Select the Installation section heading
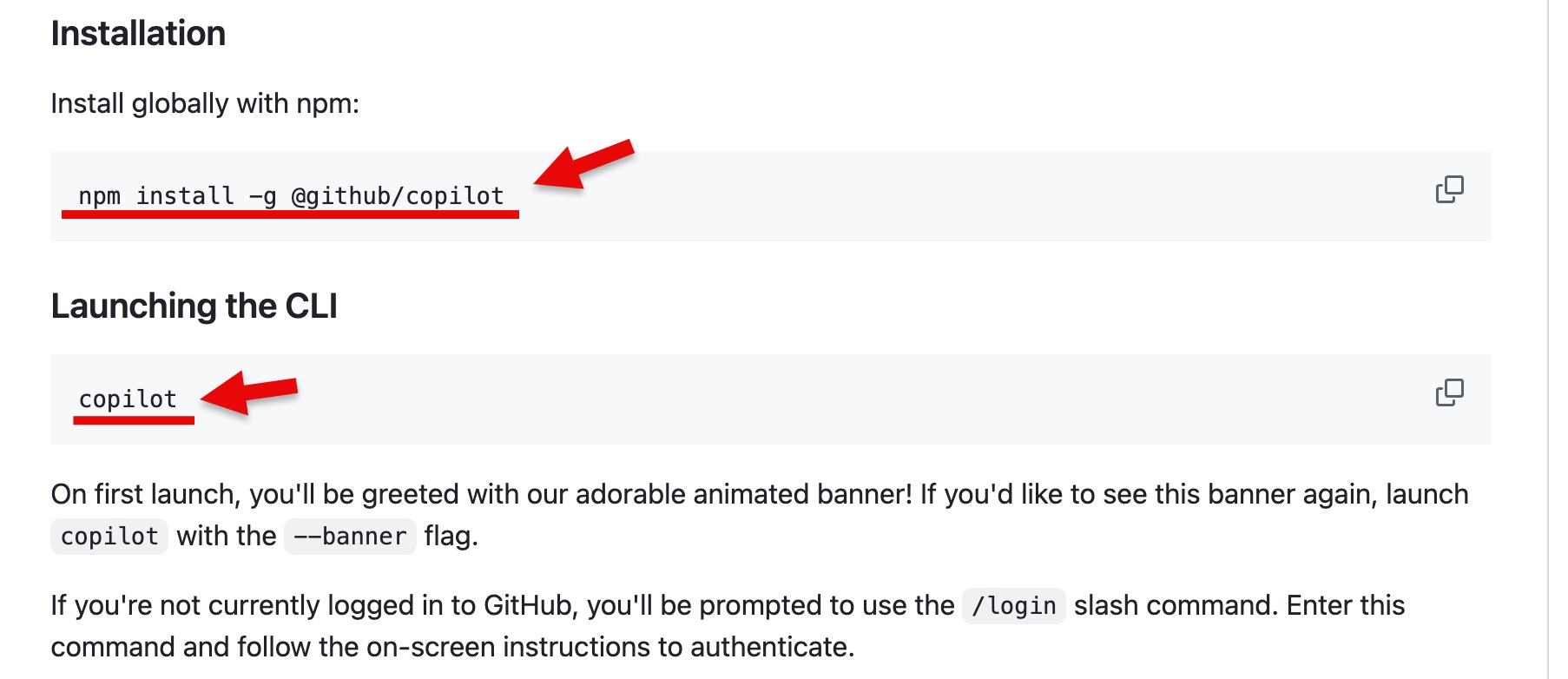This screenshot has width=1568, height=679. coord(139,33)
